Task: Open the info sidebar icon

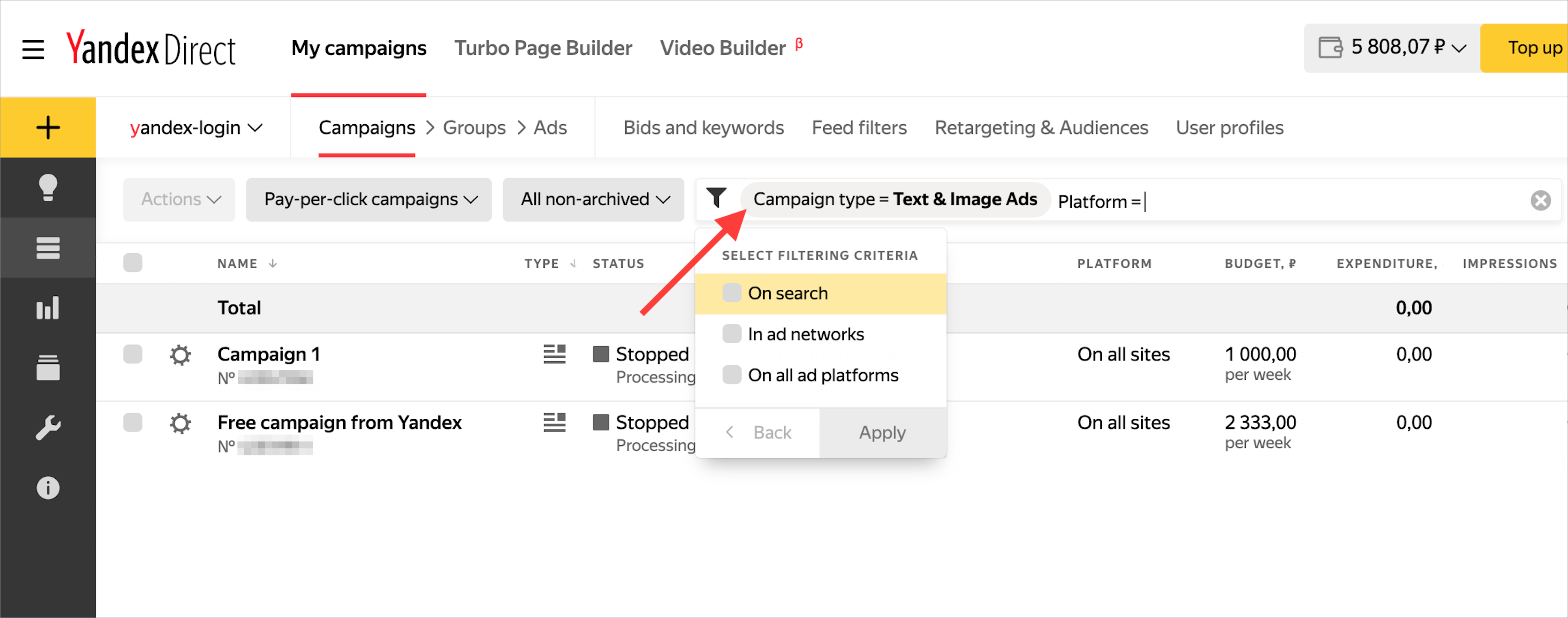Action: [x=48, y=488]
